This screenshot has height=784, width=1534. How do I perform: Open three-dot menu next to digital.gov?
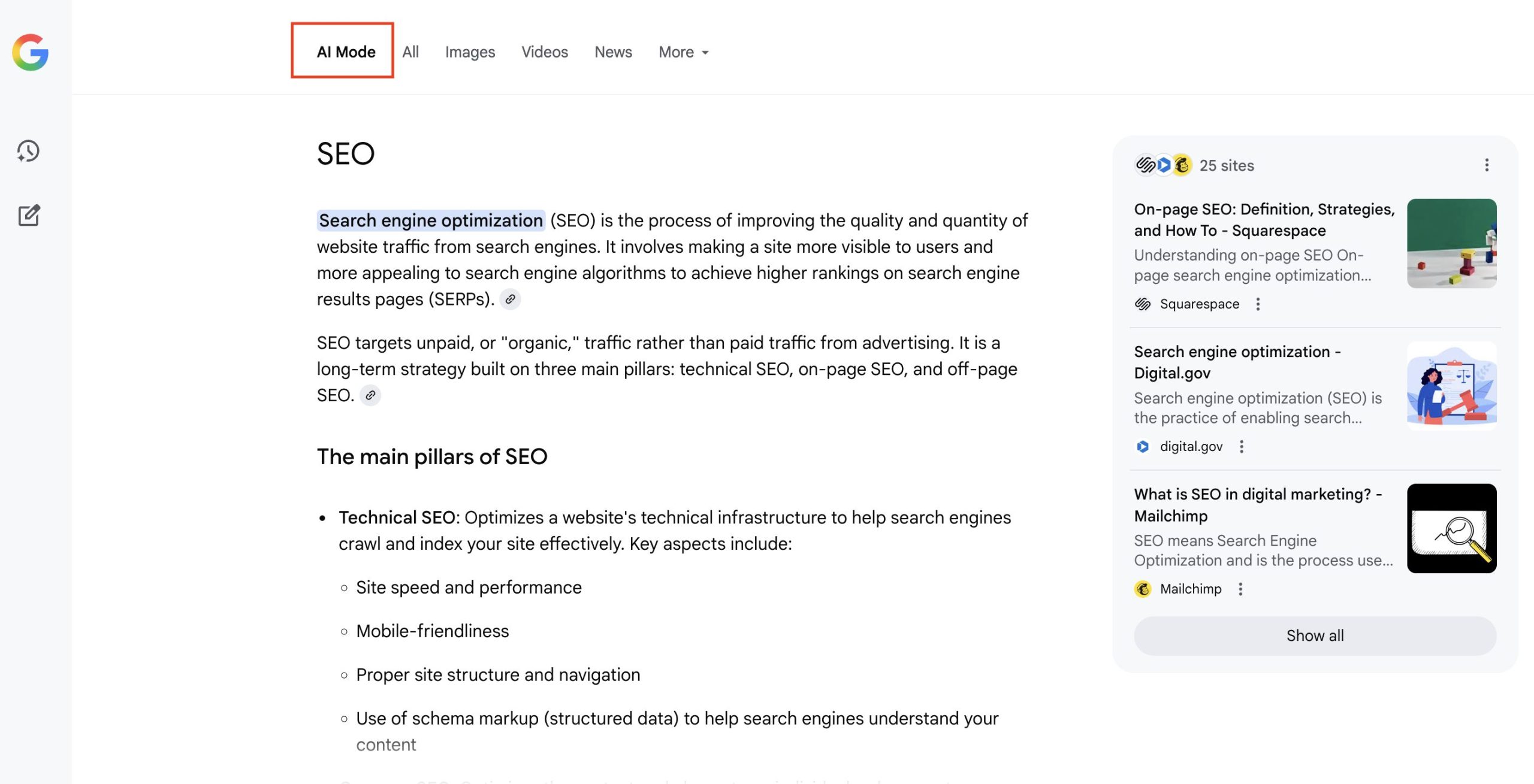(1242, 447)
